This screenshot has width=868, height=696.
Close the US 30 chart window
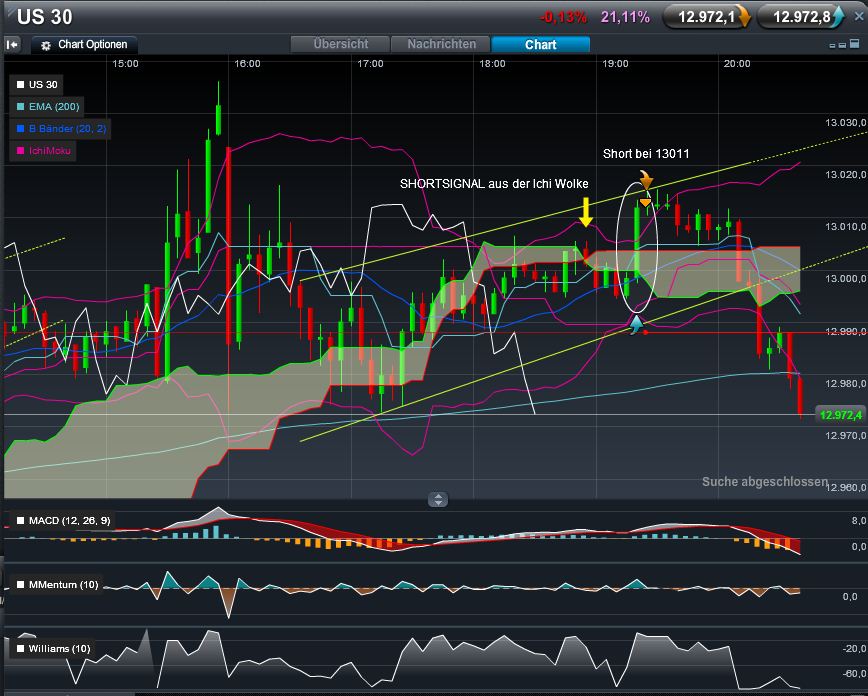pos(859,17)
